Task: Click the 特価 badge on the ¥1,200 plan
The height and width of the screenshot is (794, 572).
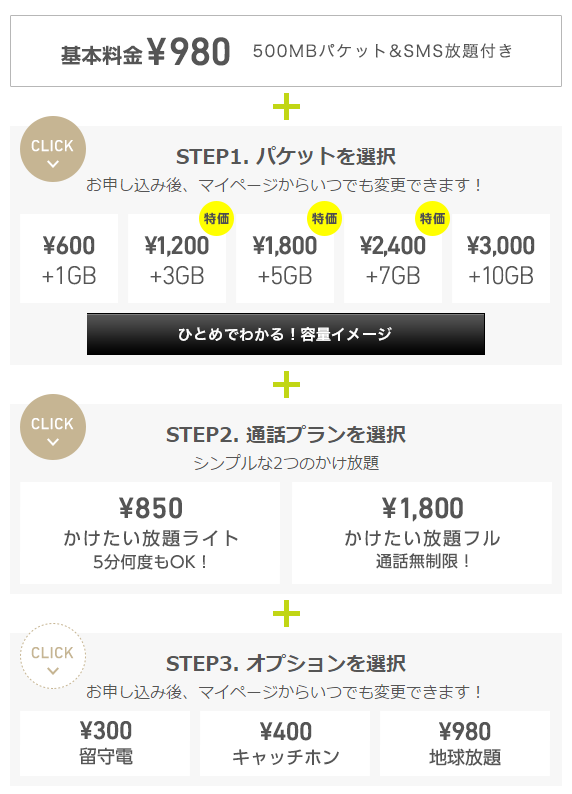Action: click(x=216, y=218)
